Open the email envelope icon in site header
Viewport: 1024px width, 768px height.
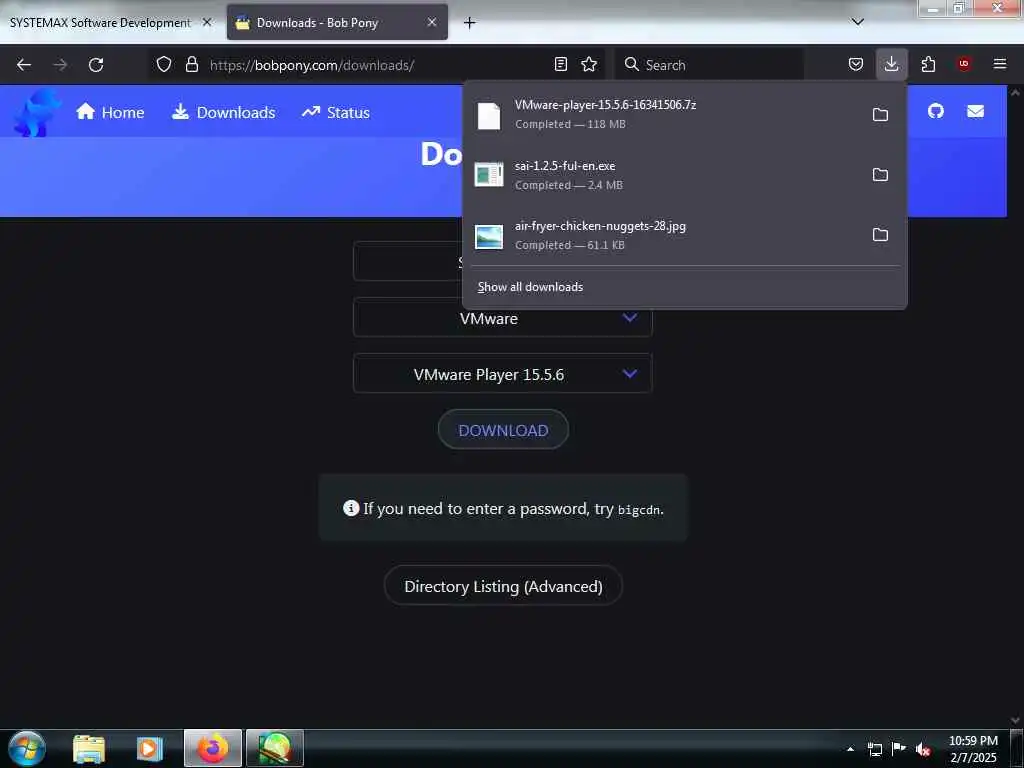[x=975, y=112]
